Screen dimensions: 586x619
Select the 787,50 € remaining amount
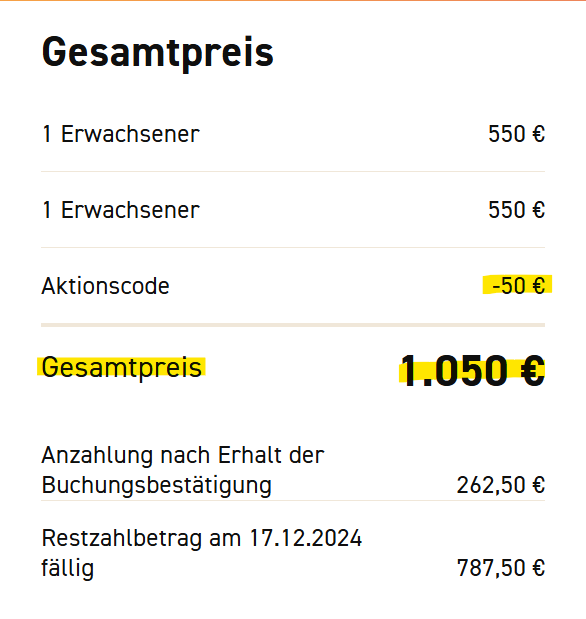pos(501,568)
